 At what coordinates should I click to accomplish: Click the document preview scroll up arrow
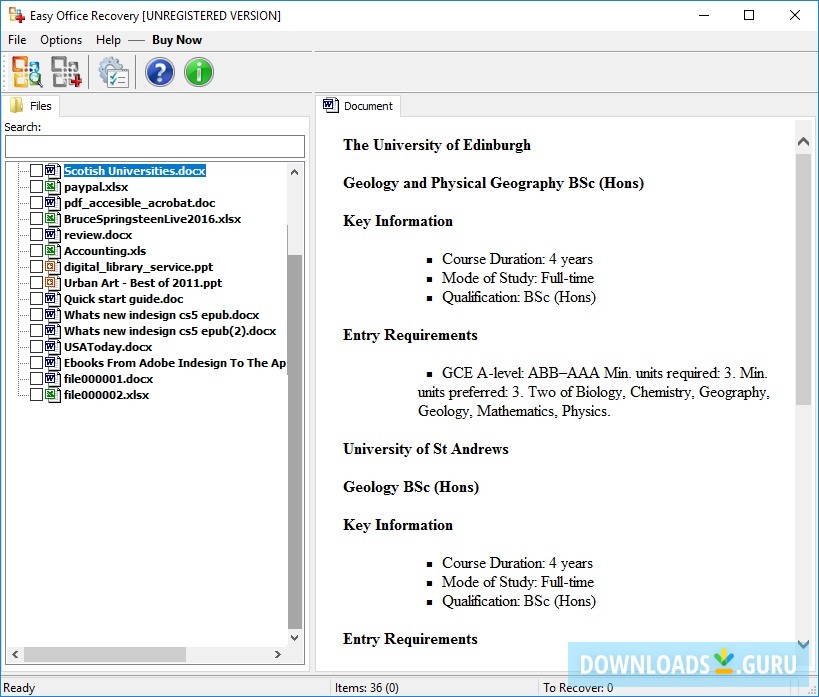pos(803,141)
